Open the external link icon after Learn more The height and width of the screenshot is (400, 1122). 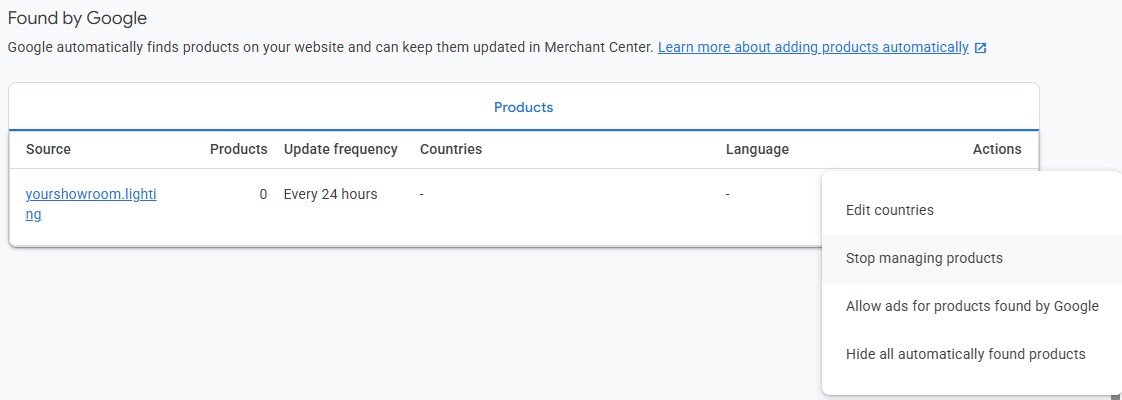coord(980,48)
